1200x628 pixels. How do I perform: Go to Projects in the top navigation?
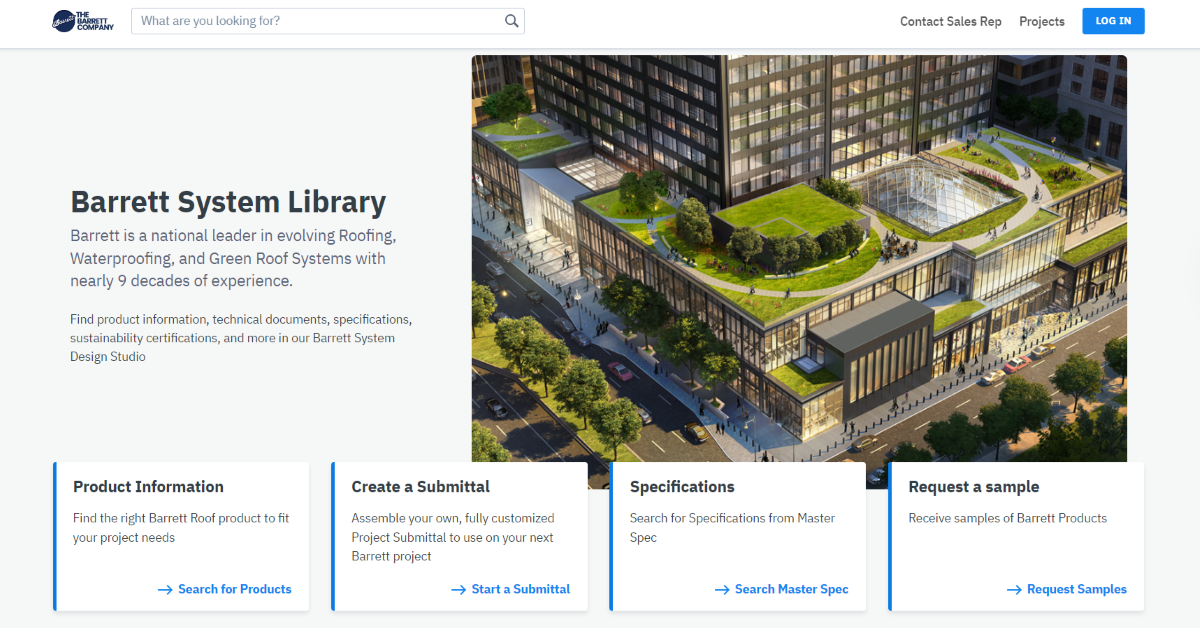click(x=1041, y=21)
